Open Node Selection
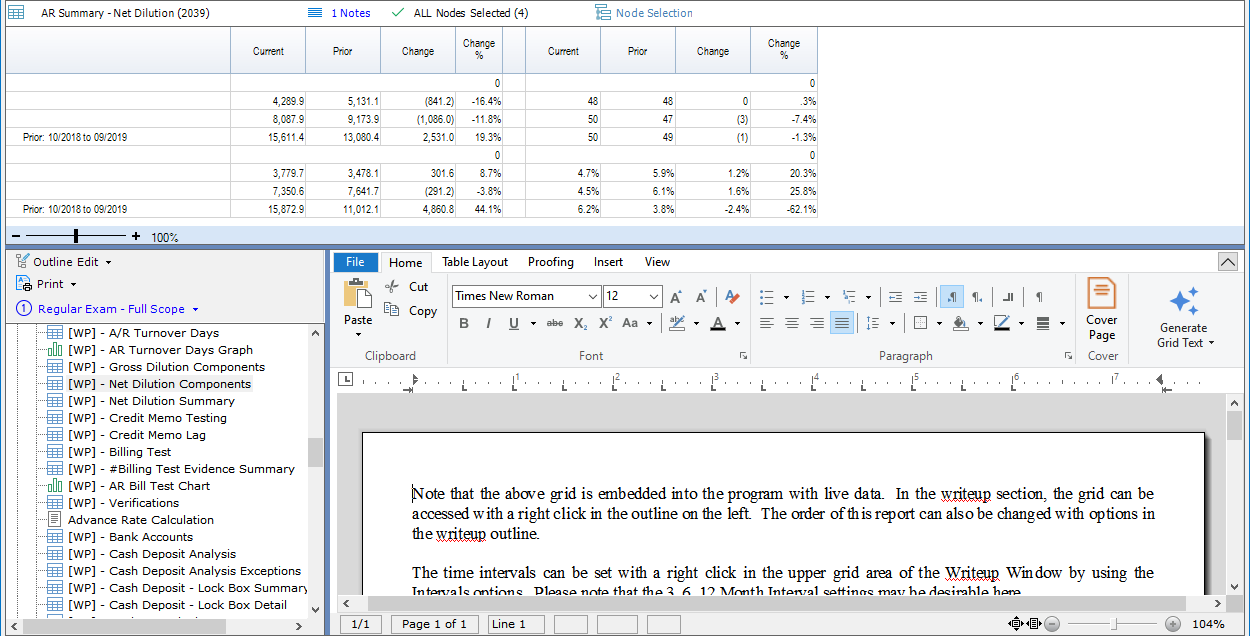1250x636 pixels. [x=651, y=13]
